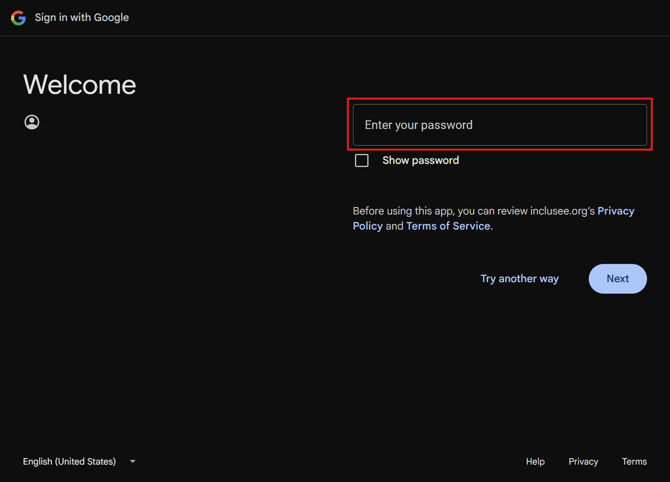
Task: Open the English (United States) language dropdown
Action: (x=79, y=461)
